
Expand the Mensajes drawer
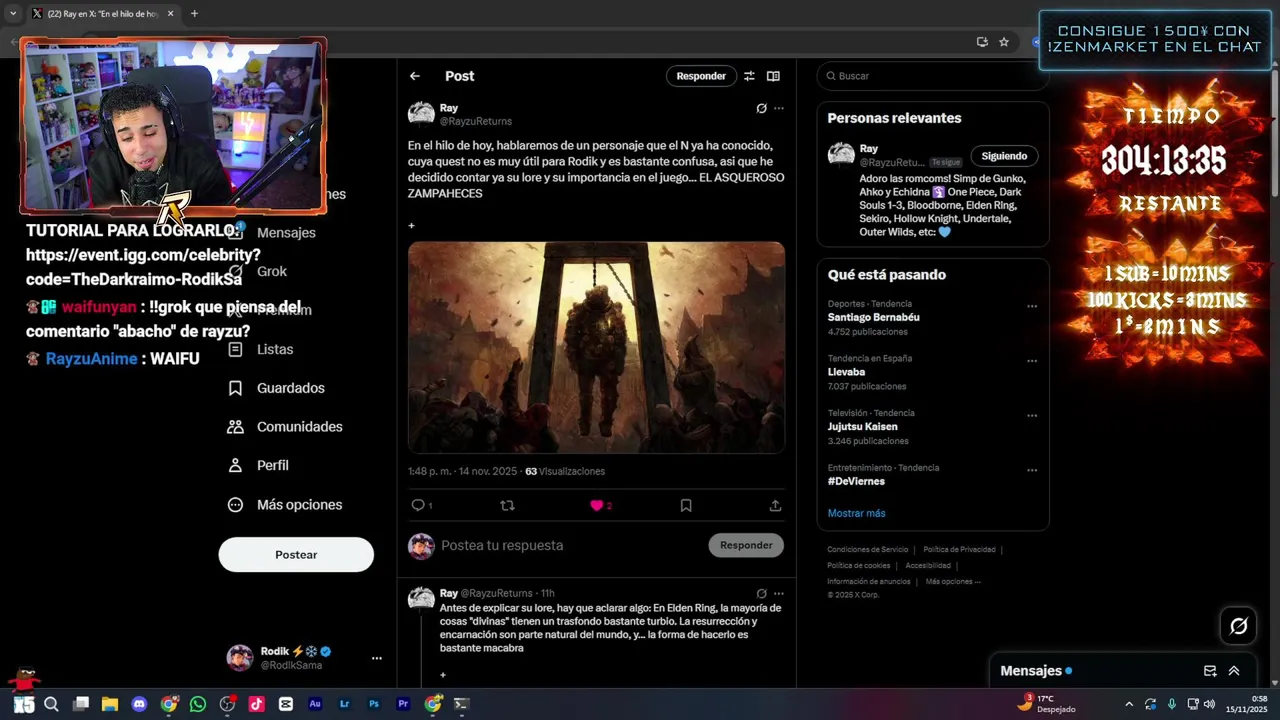coord(1234,671)
